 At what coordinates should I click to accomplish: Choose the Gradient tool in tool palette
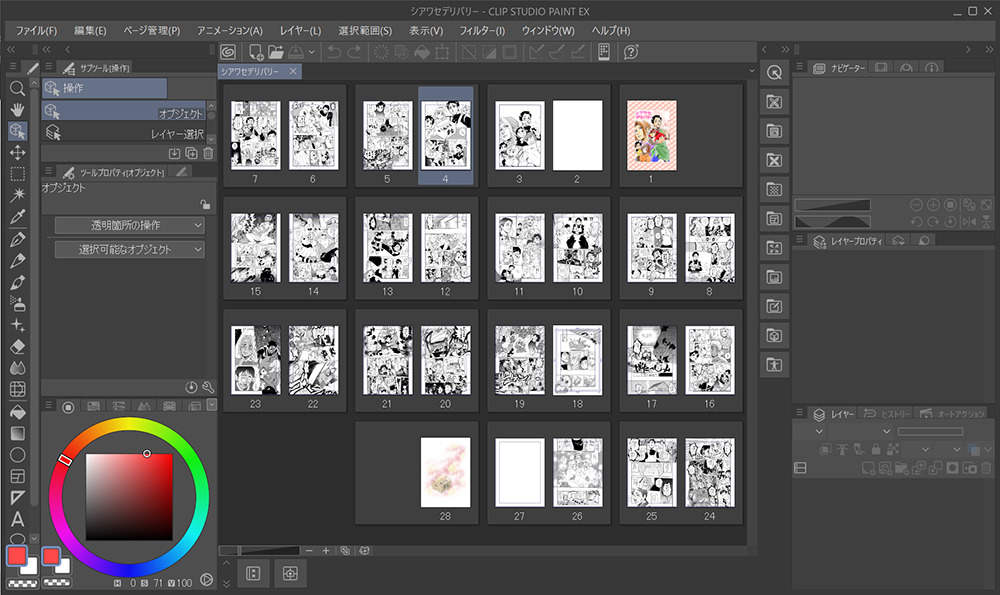click(17, 433)
